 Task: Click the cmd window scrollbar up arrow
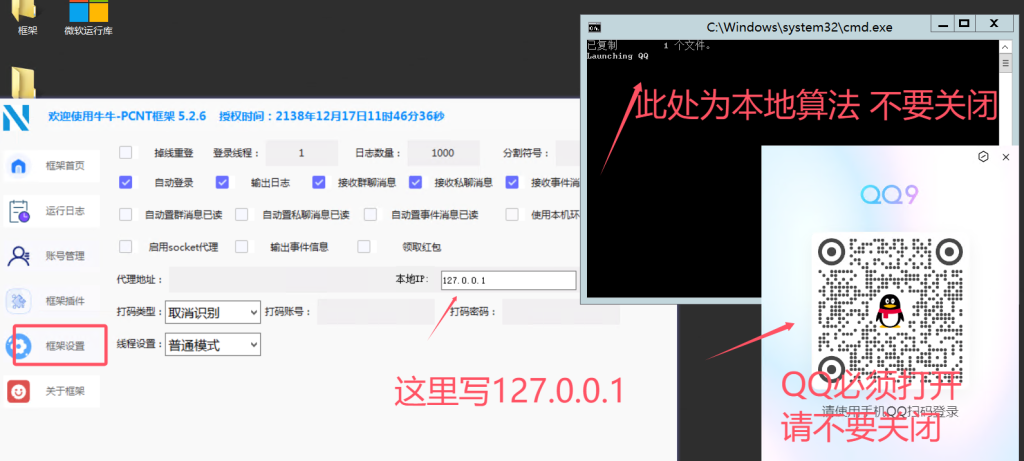click(x=1006, y=46)
